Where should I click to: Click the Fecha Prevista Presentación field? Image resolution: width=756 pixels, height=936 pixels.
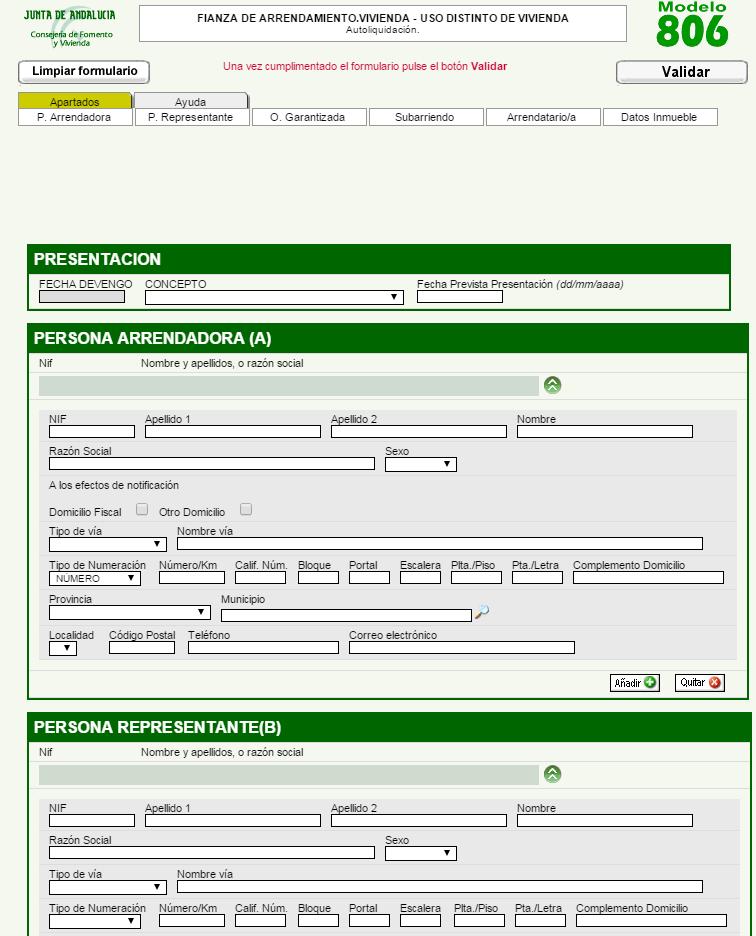tap(460, 297)
